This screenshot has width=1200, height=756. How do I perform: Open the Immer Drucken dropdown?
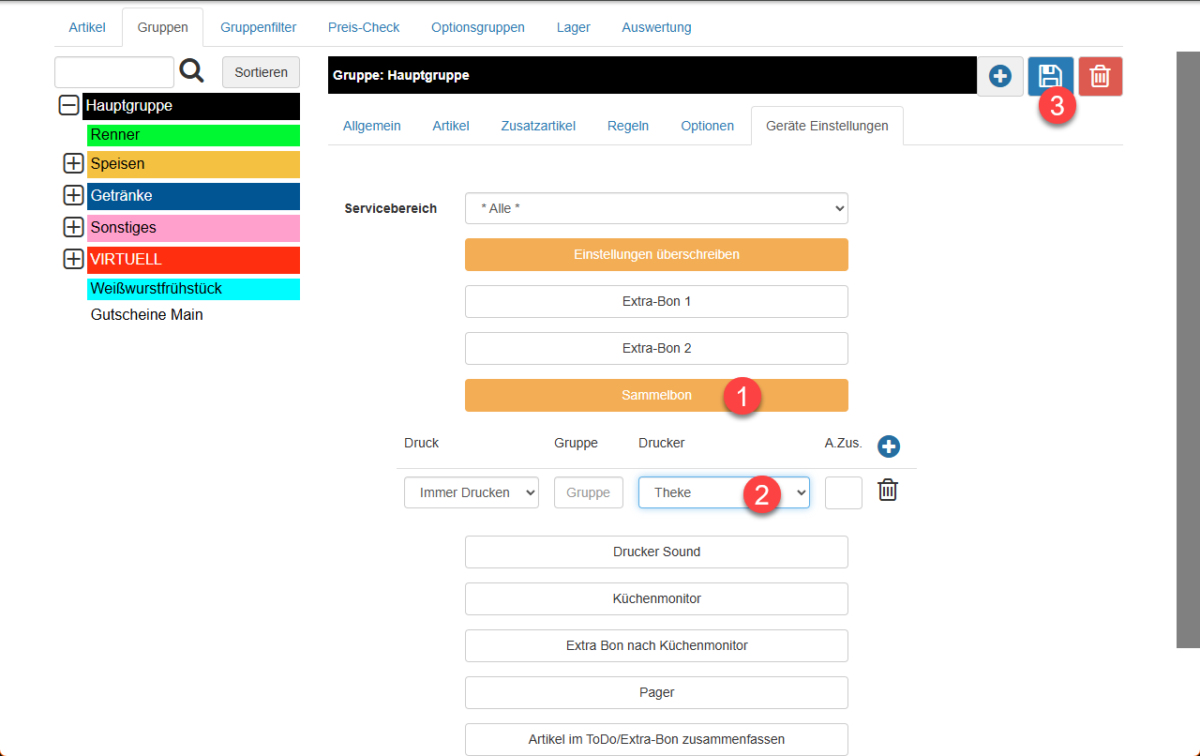pyautogui.click(x=471, y=492)
